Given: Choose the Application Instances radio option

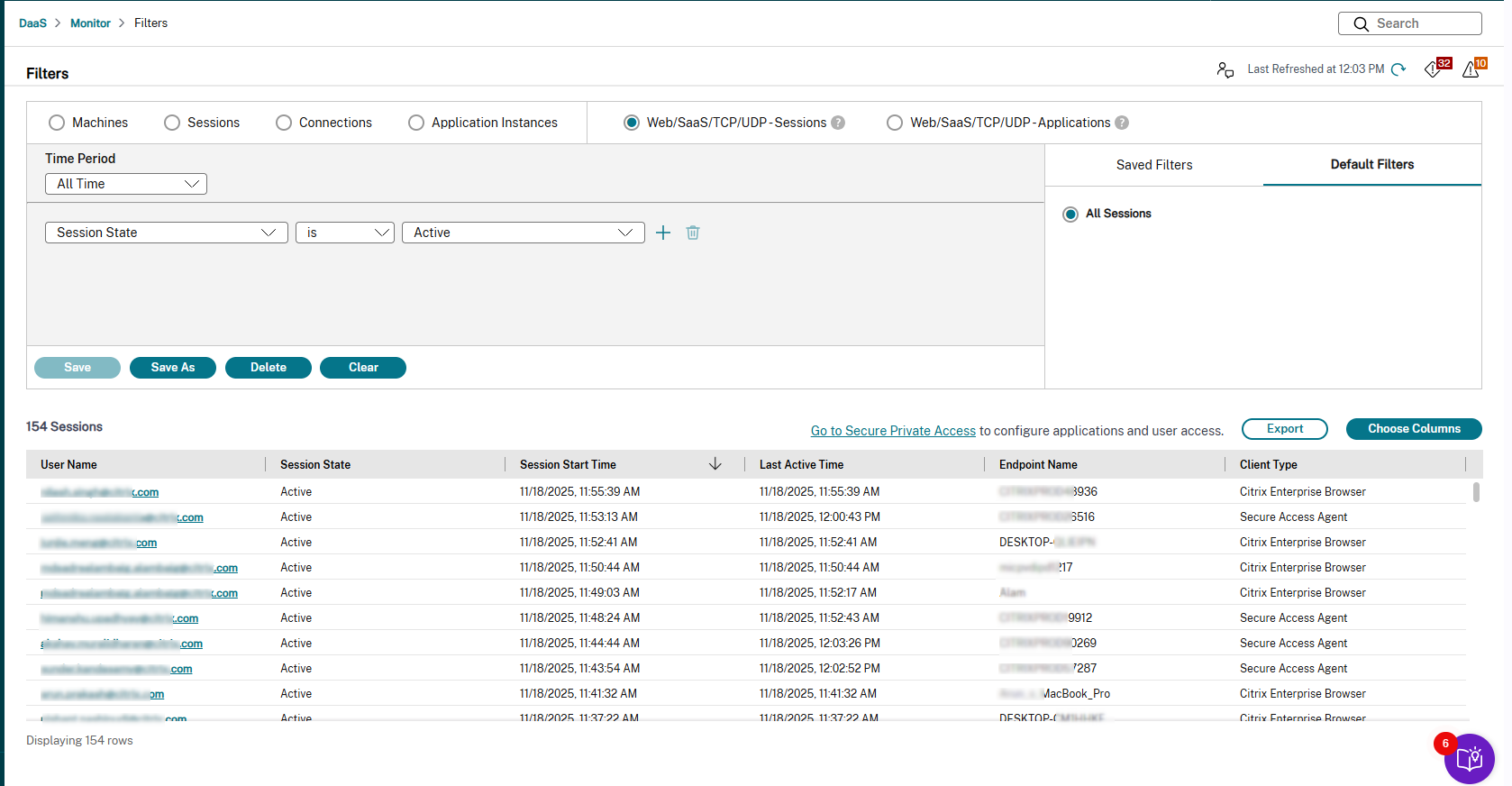Looking at the screenshot, I should (416, 123).
